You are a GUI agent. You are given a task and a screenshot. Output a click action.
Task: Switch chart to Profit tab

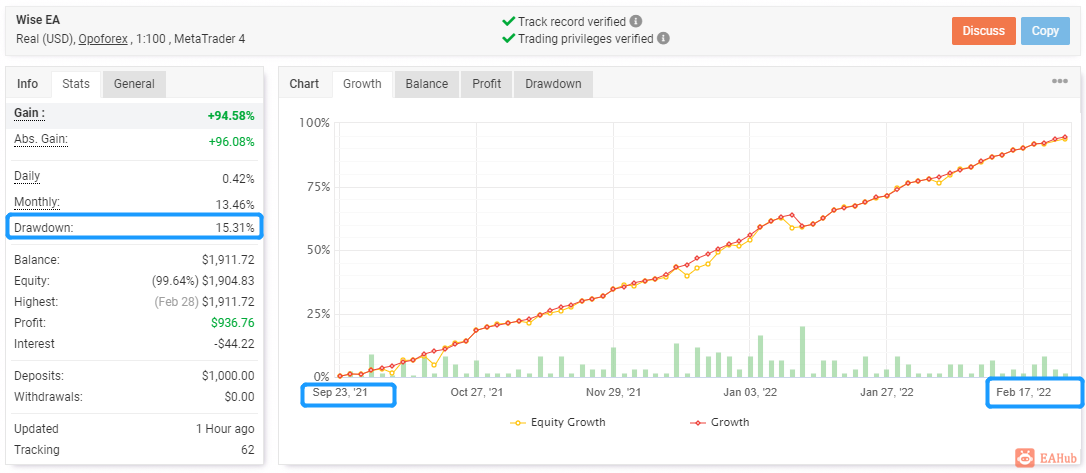[x=487, y=84]
